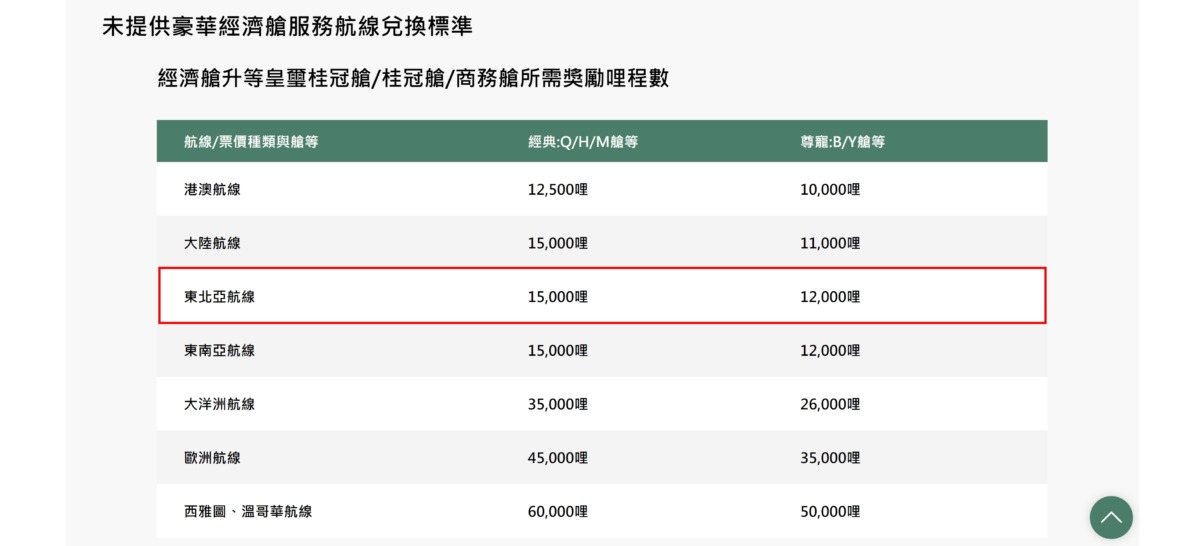Select the 大洋洲航線 row label
Image resolution: width=1200 pixels, height=546 pixels.
point(219,404)
